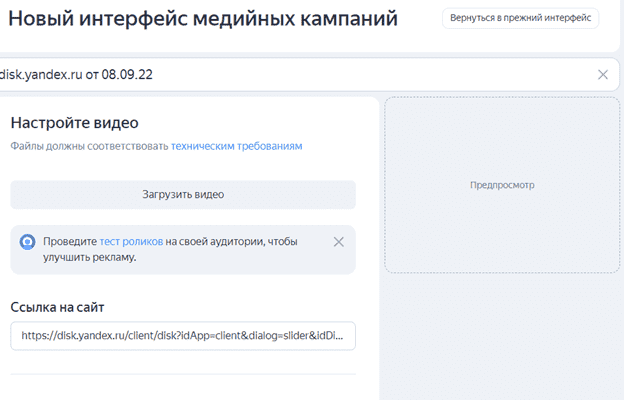
Task: Click the campaign name field 'disk.yandex.ru от 08.09.22'
Action: (x=308, y=74)
